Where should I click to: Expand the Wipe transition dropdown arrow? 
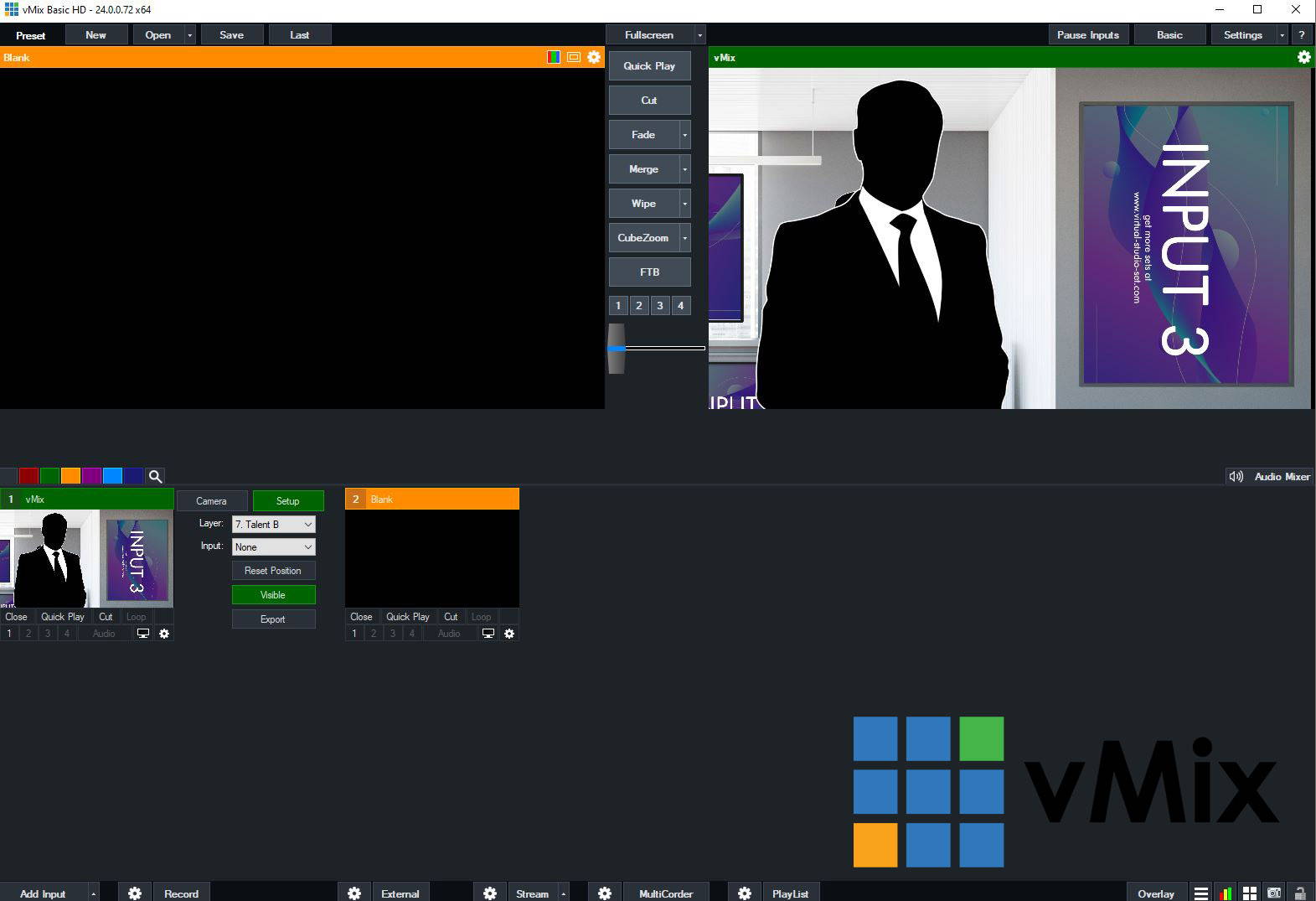684,204
